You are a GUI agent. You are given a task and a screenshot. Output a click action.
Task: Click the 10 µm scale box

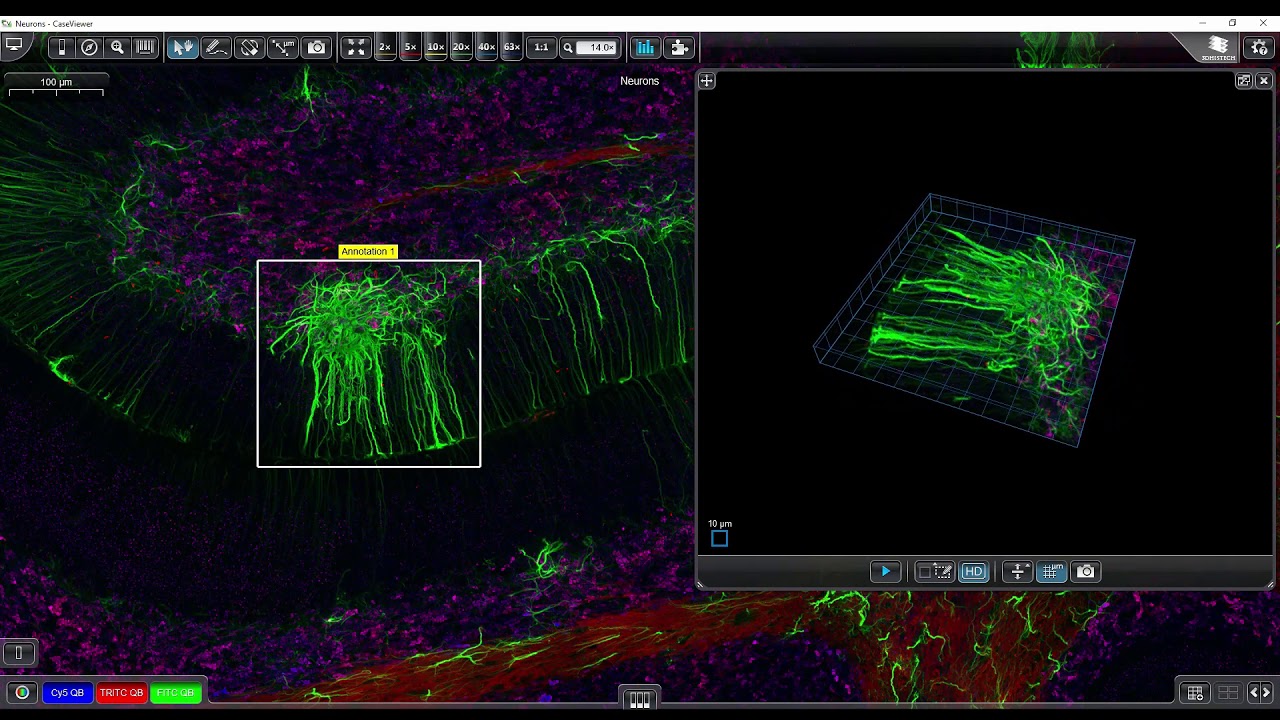(719, 539)
